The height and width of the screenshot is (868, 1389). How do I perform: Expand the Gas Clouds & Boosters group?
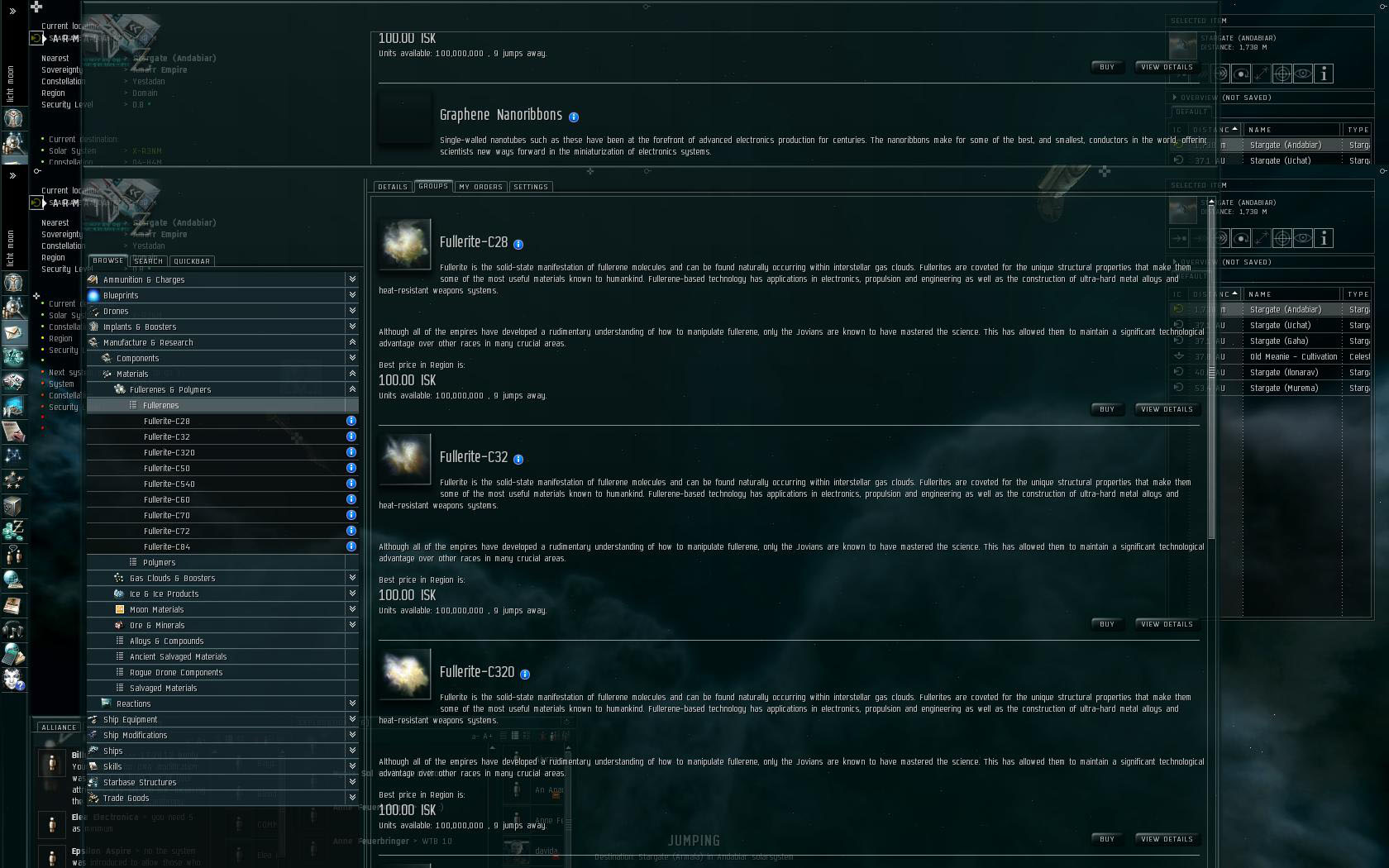coord(352,578)
